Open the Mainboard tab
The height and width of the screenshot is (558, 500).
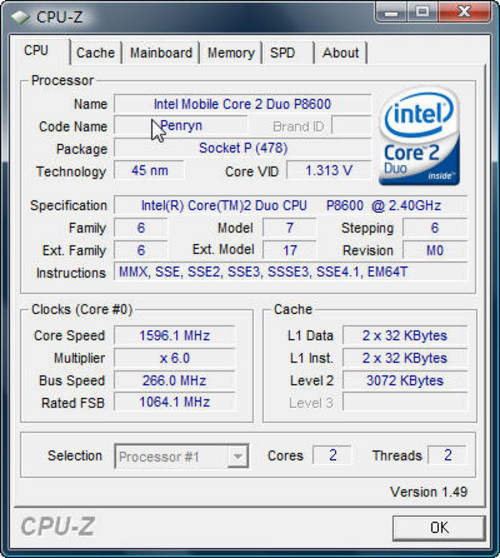point(161,53)
